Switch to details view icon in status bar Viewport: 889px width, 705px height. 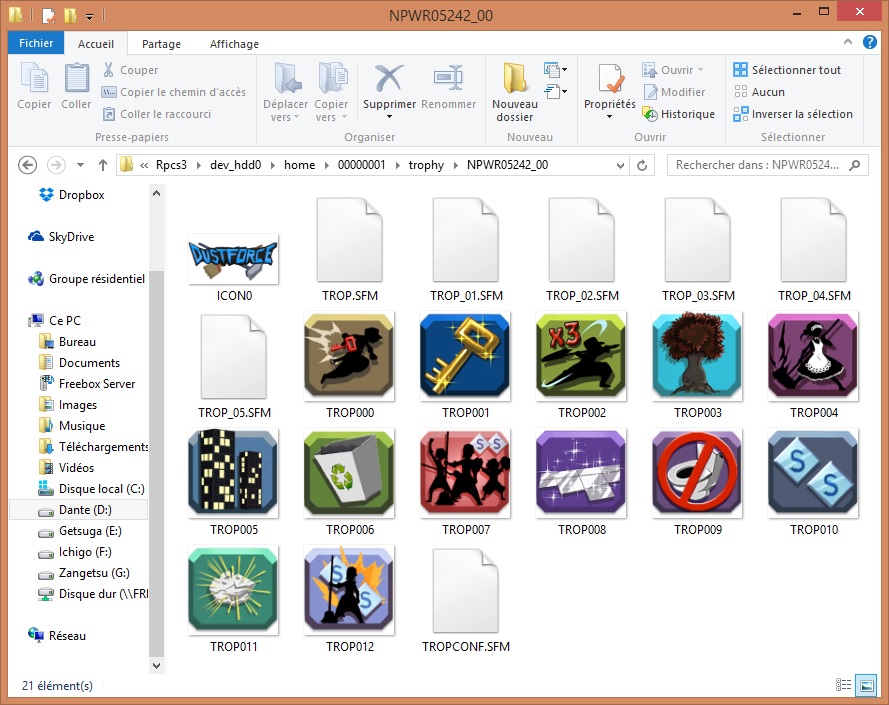(x=843, y=685)
